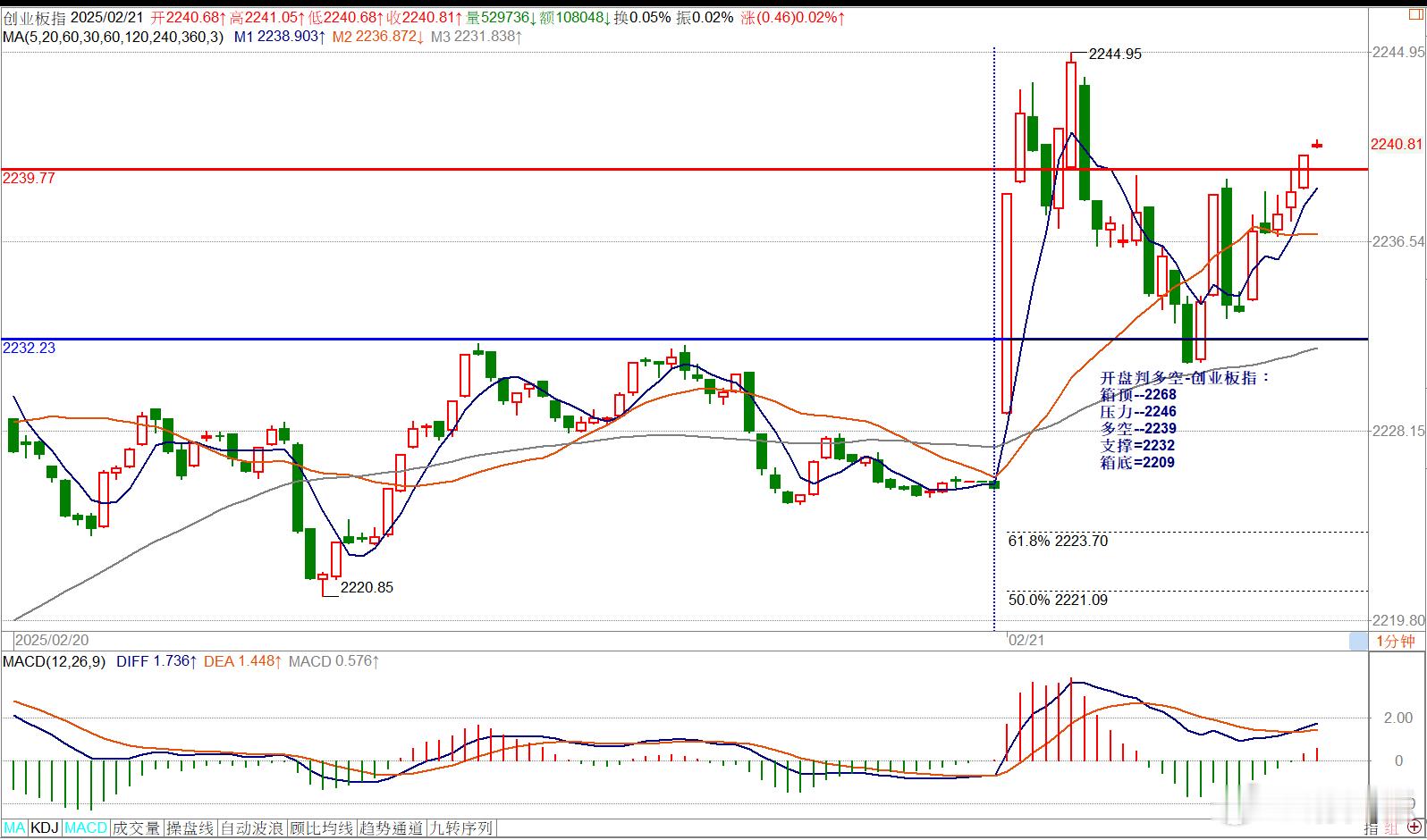The height and width of the screenshot is (840, 1427).
Task: Click the 2025/02/20 date marker
Action: pyautogui.click(x=52, y=641)
